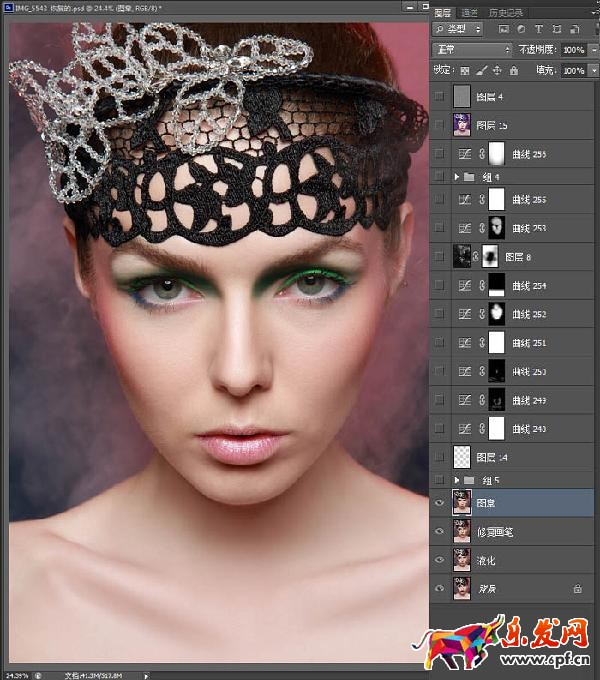Click the adjustment layer filter icon
Image resolution: width=600 pixels, height=680 pixels.
(x=522, y=30)
